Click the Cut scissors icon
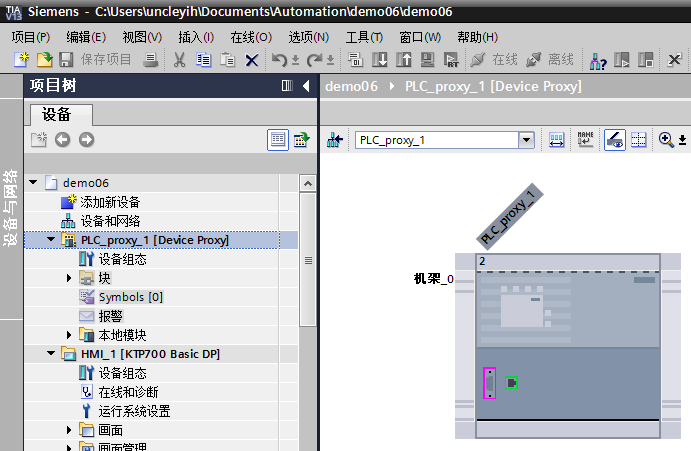 (x=179, y=60)
